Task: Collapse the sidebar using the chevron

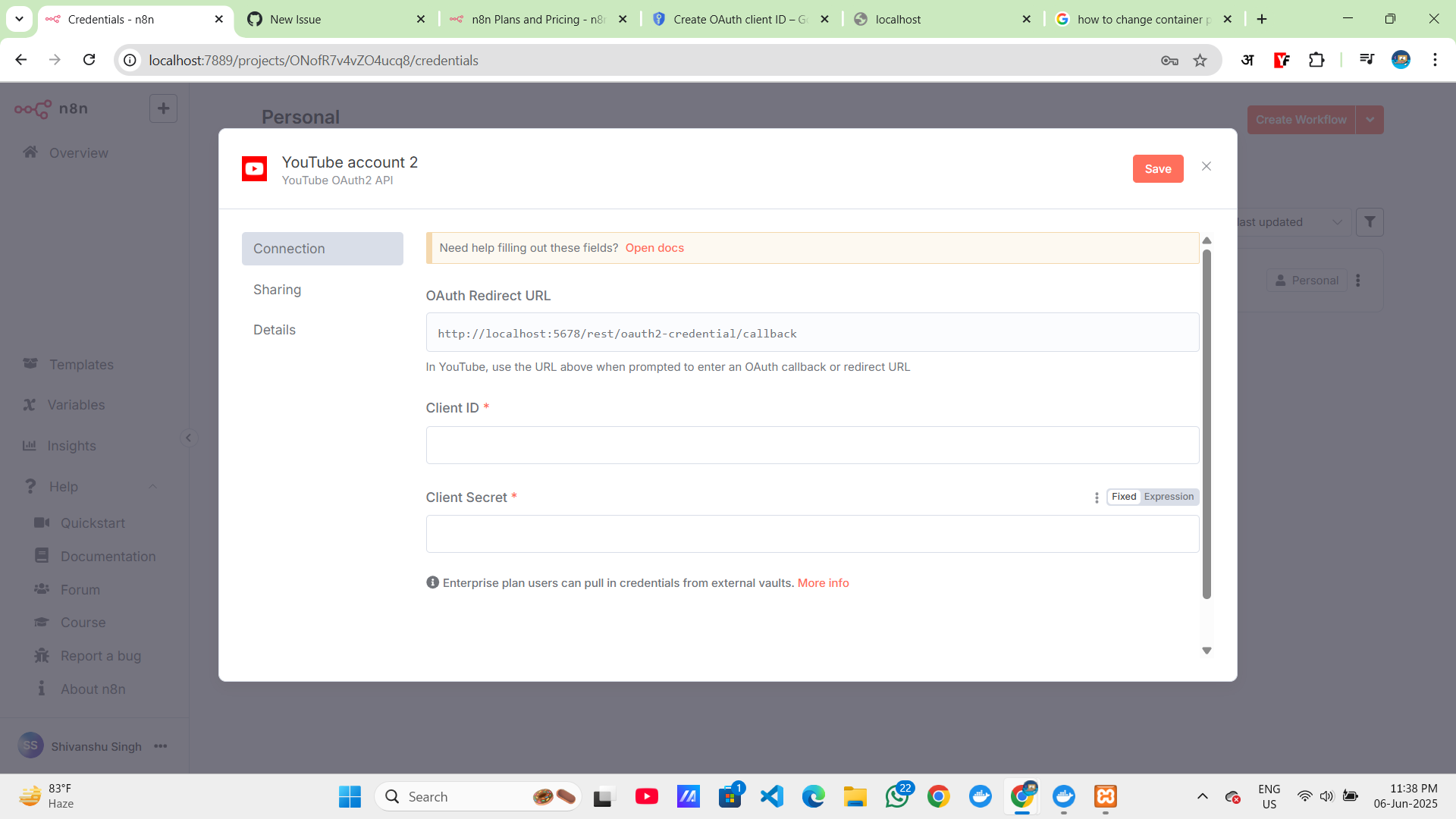Action: coord(189,438)
